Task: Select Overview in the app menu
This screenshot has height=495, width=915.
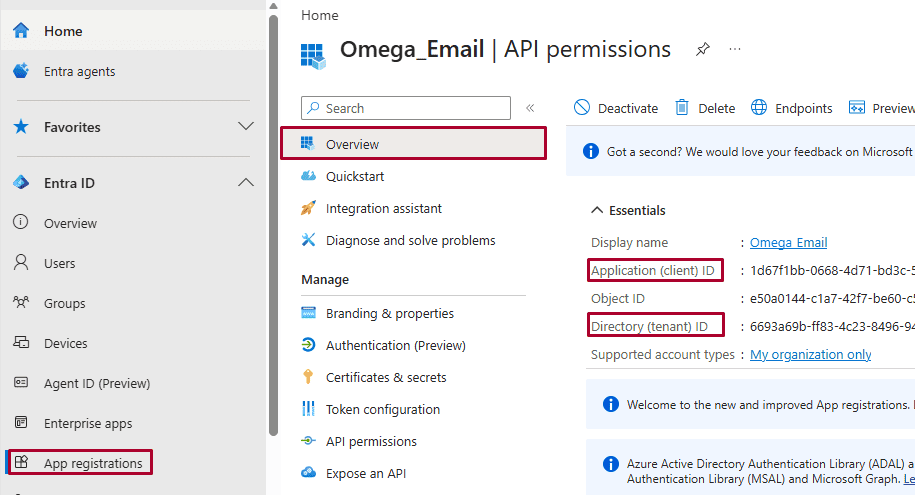Action: (x=413, y=144)
